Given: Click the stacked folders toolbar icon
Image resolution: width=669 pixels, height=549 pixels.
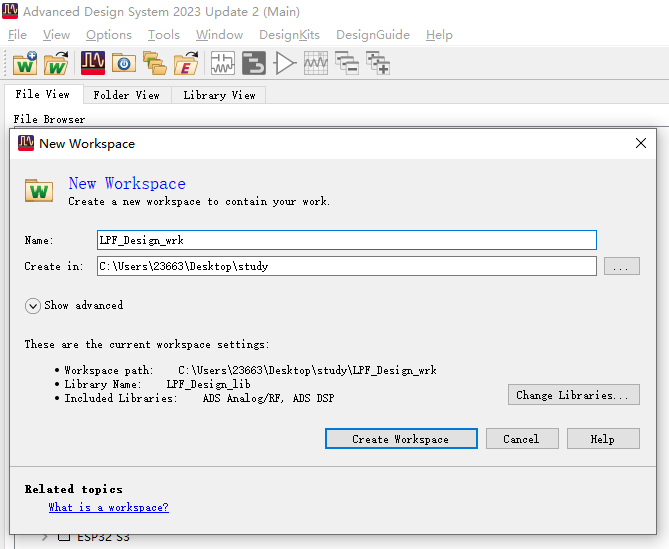Looking at the screenshot, I should [x=154, y=63].
